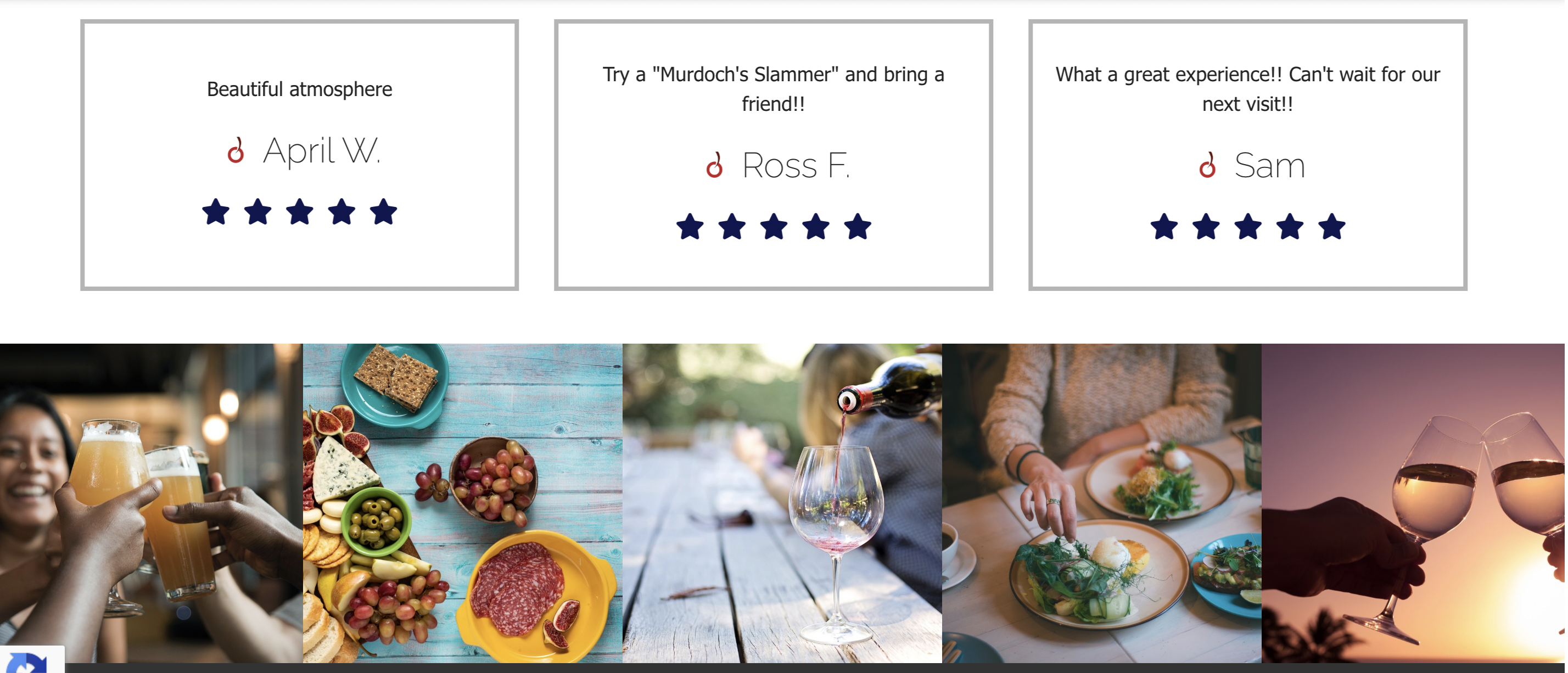This screenshot has width=1568, height=673.
Task: Click the last star under Sam's review
Action: coord(1332,226)
